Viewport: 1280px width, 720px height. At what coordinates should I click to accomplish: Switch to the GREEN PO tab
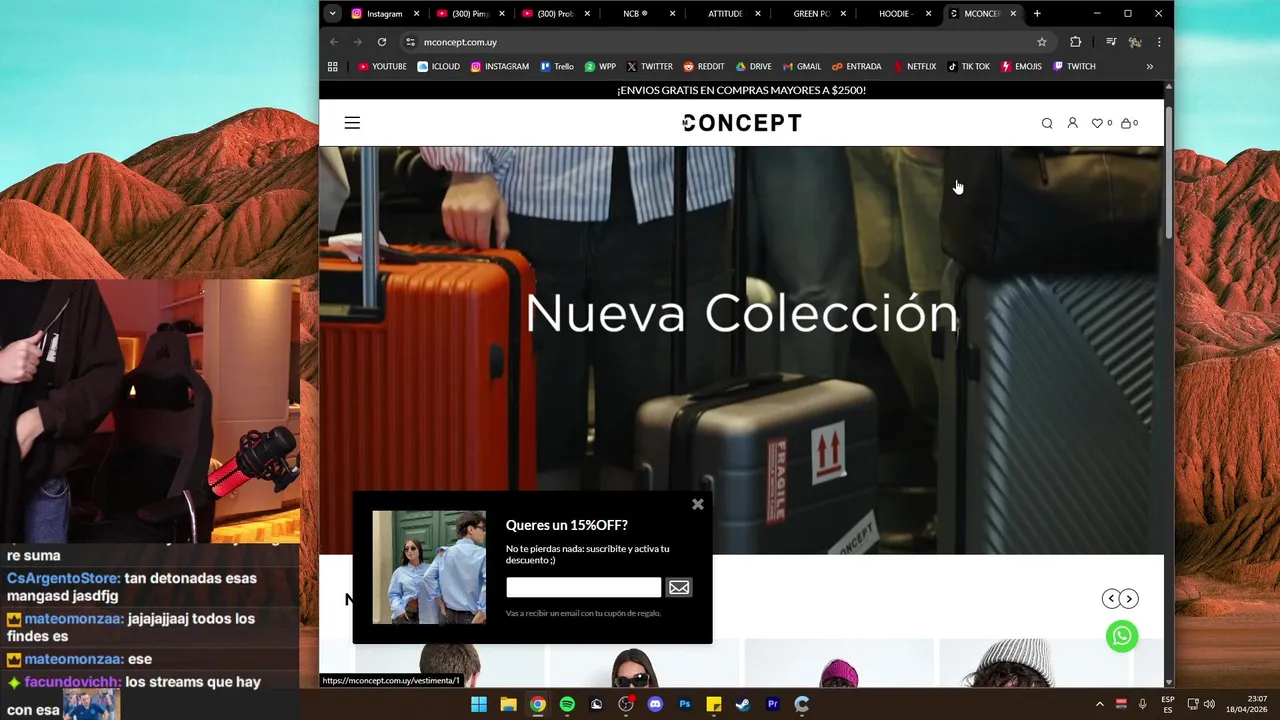tap(810, 14)
